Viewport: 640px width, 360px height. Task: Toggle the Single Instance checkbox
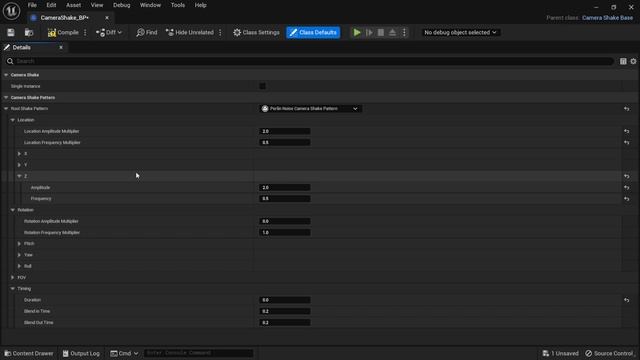tap(262, 86)
